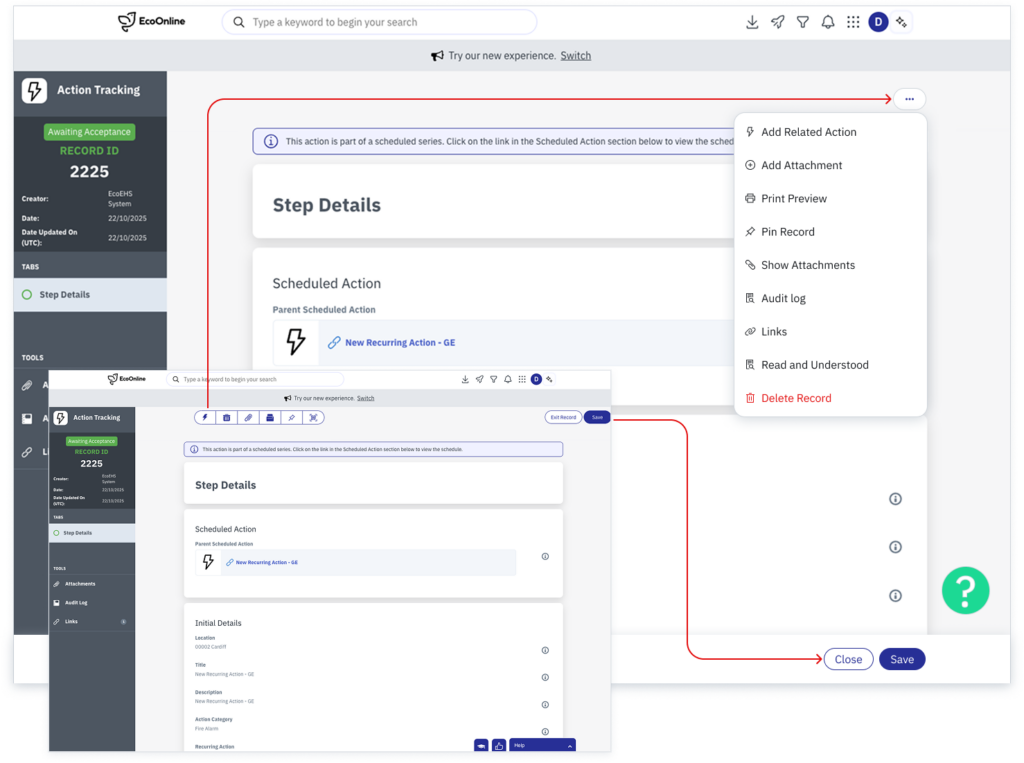Click the paperclip icon in inset toolbar
1024x763 pixels.
coord(248,417)
